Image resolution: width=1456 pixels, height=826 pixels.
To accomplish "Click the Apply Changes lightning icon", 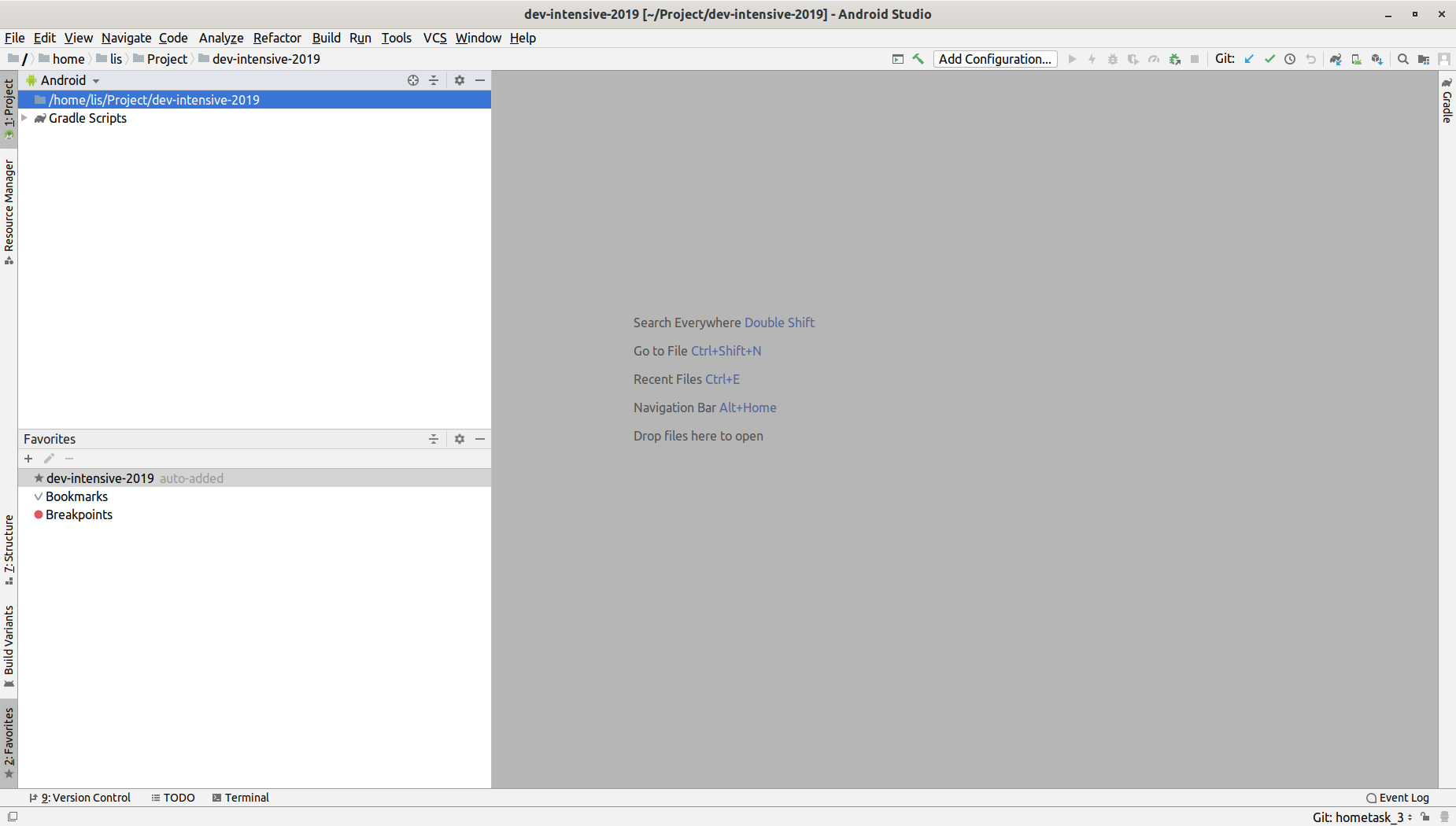I will point(1092,59).
